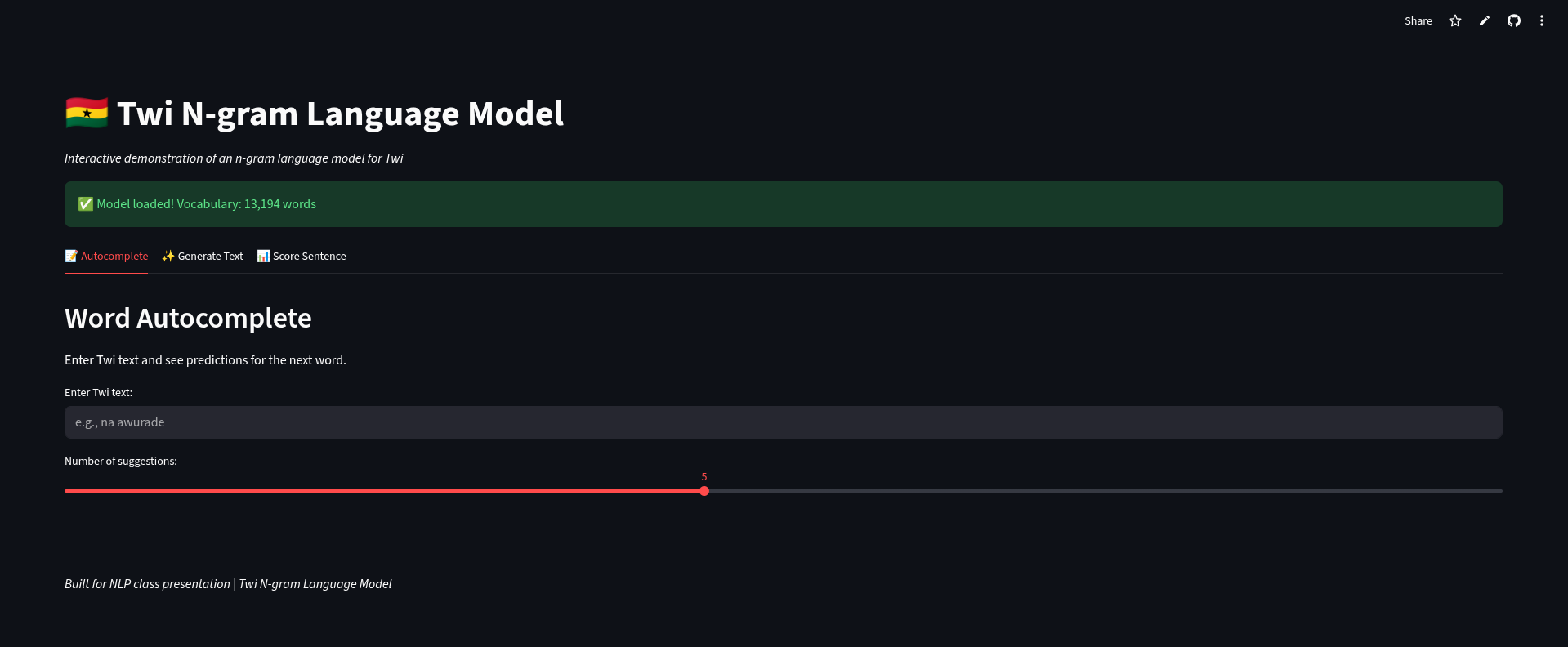Click the green checkmark in the status banner
Image resolution: width=1568 pixels, height=647 pixels.
pos(85,203)
